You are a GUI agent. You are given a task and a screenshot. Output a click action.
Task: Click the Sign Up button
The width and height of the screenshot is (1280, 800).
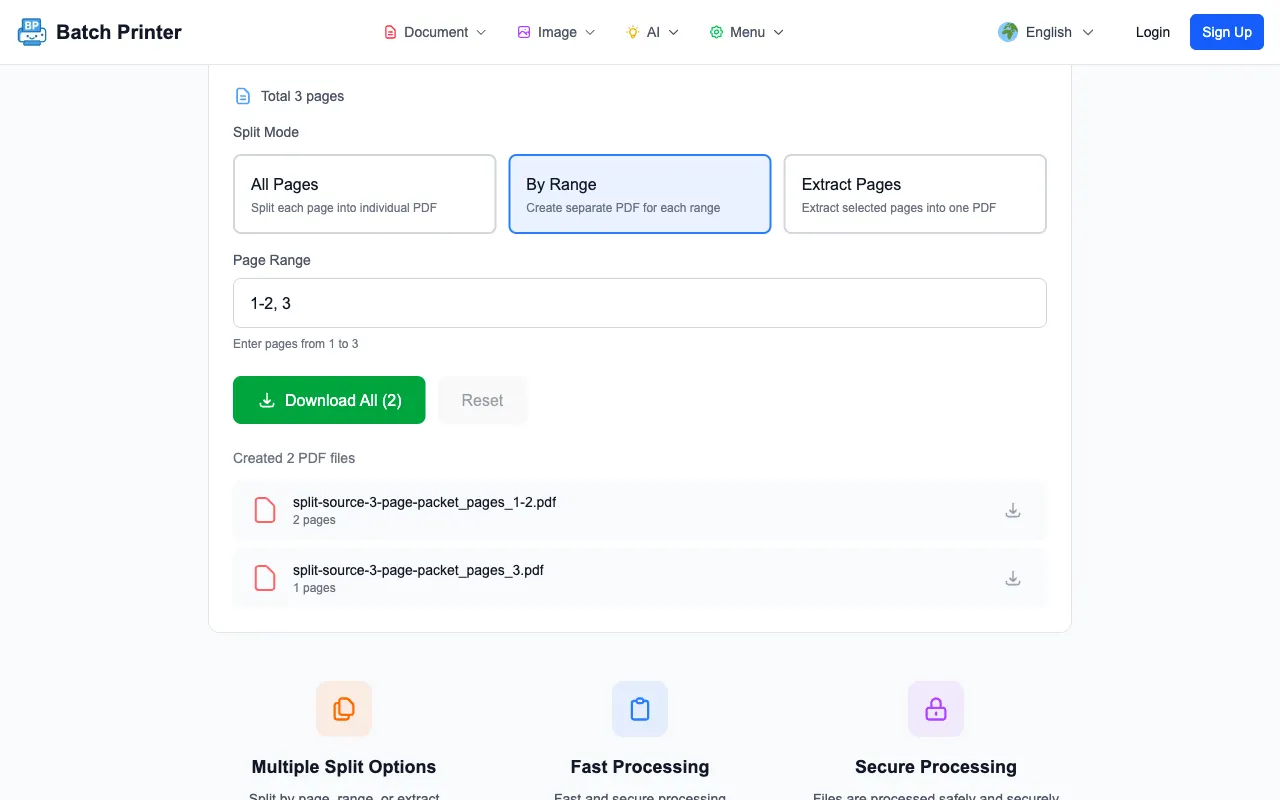click(x=1227, y=32)
